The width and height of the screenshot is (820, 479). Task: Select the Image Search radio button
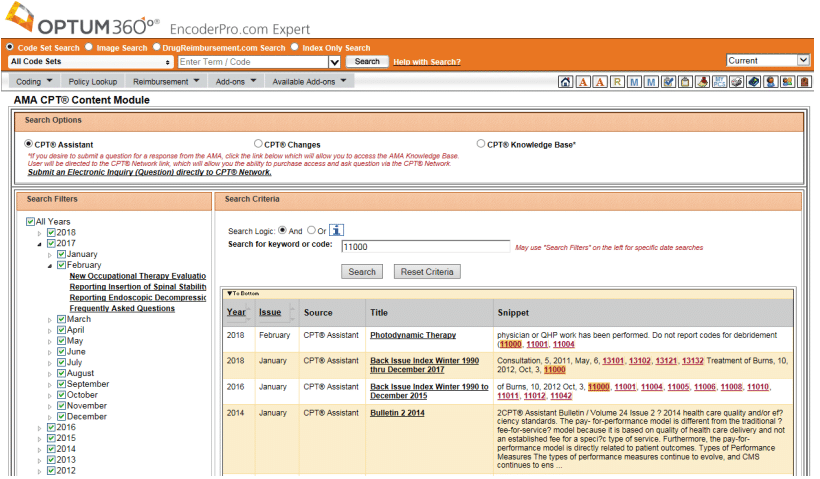pos(89,47)
